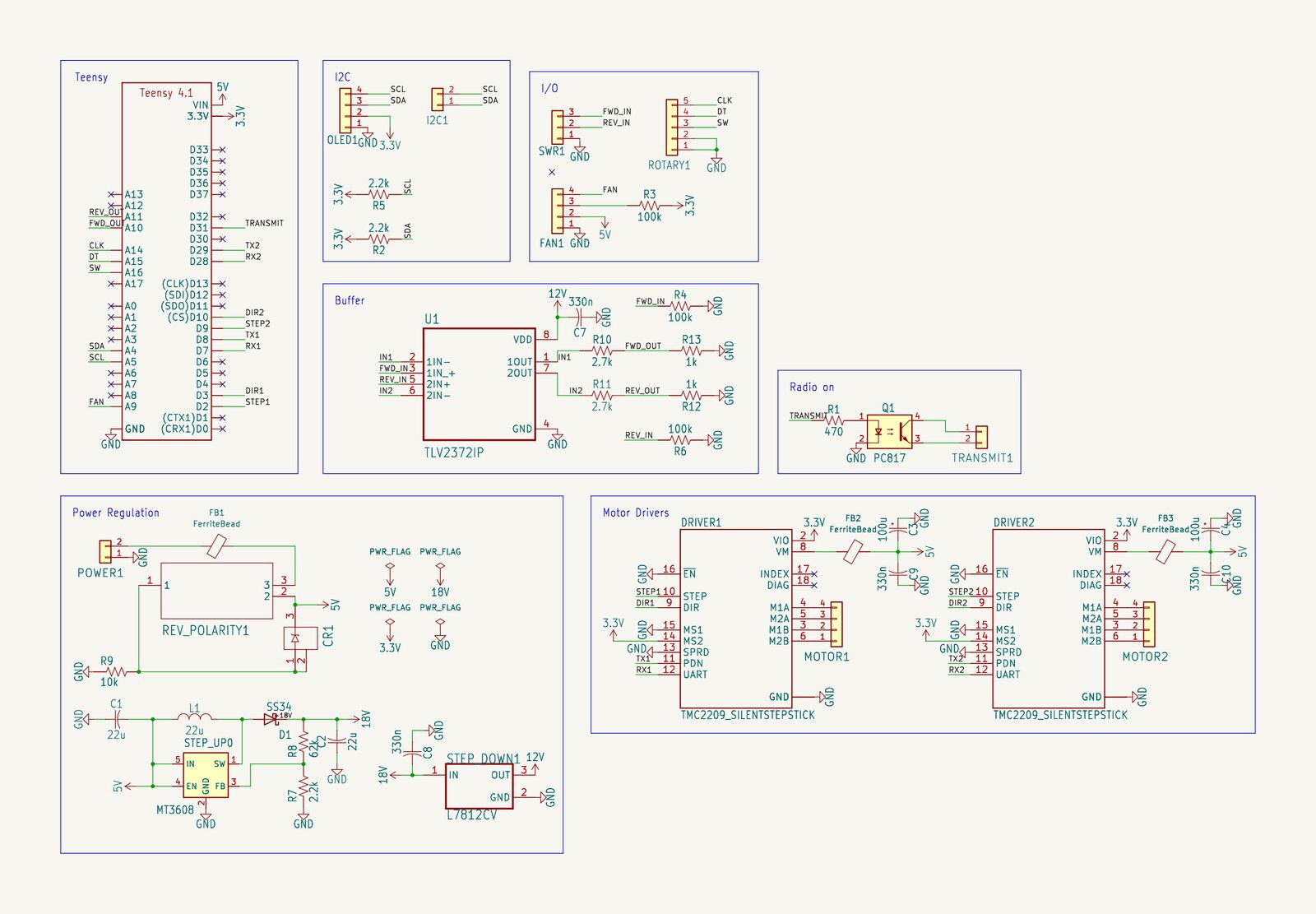This screenshot has width=1316, height=914.
Task: Select the CR1 diode pair symbol
Action: coord(301,638)
